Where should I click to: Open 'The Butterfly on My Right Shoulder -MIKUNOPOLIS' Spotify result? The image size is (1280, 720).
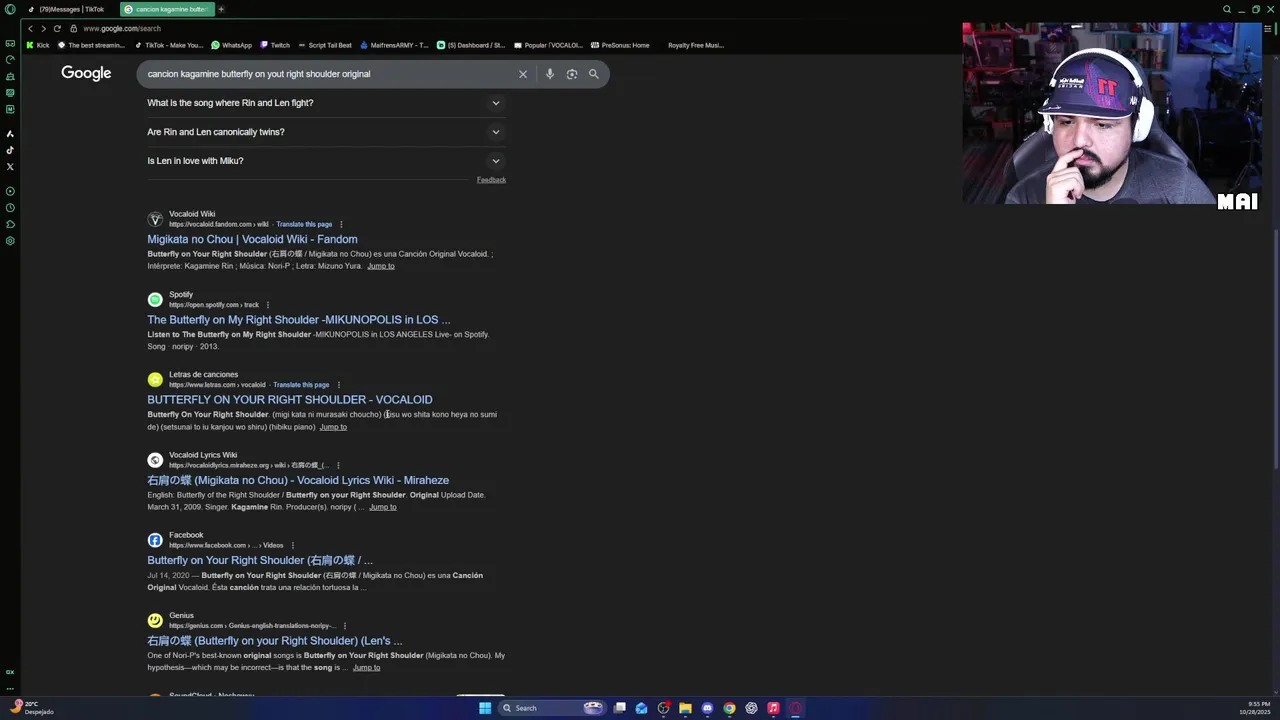coord(299,320)
